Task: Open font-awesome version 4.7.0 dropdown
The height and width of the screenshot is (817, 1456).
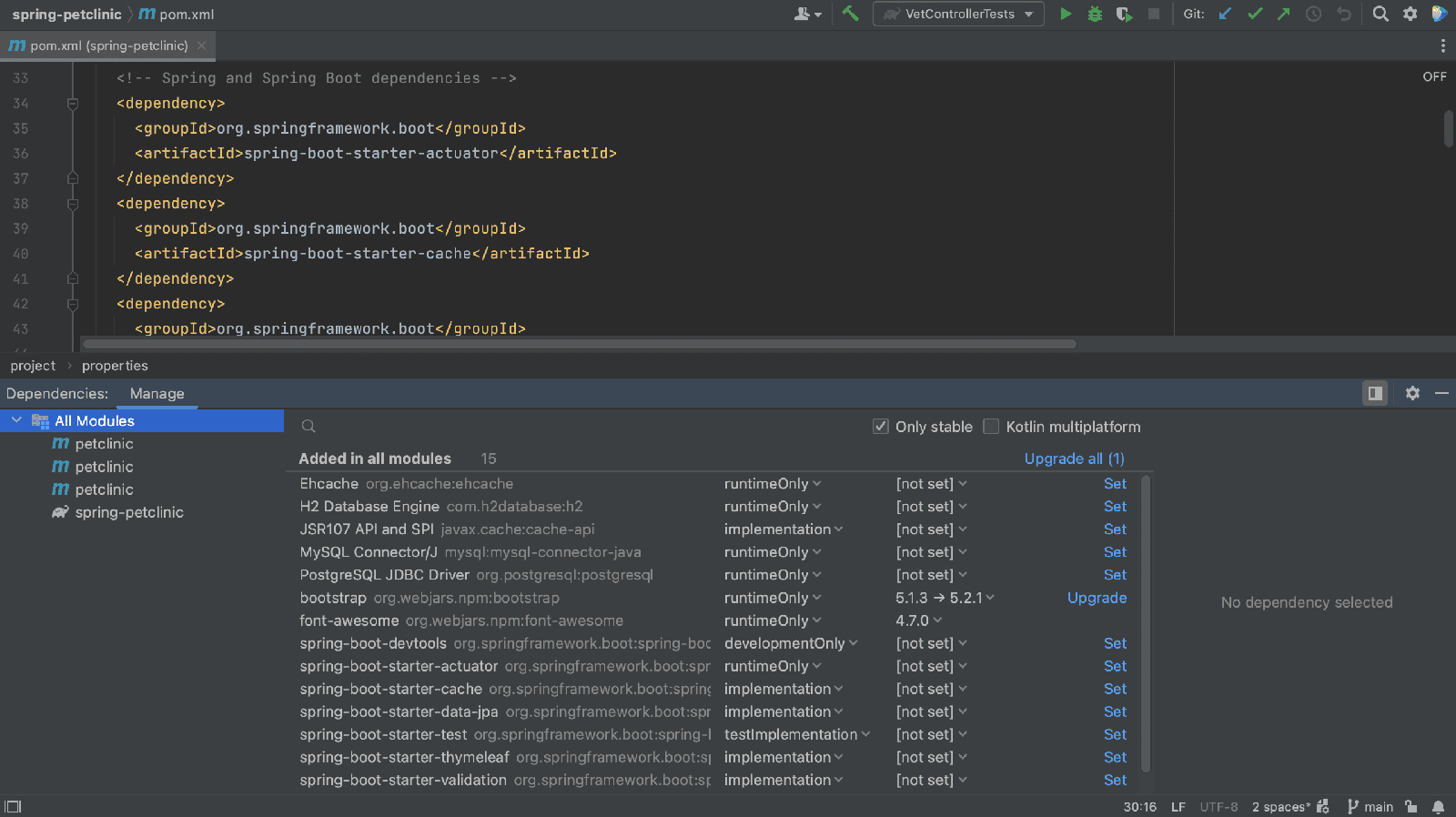Action: click(x=918, y=620)
